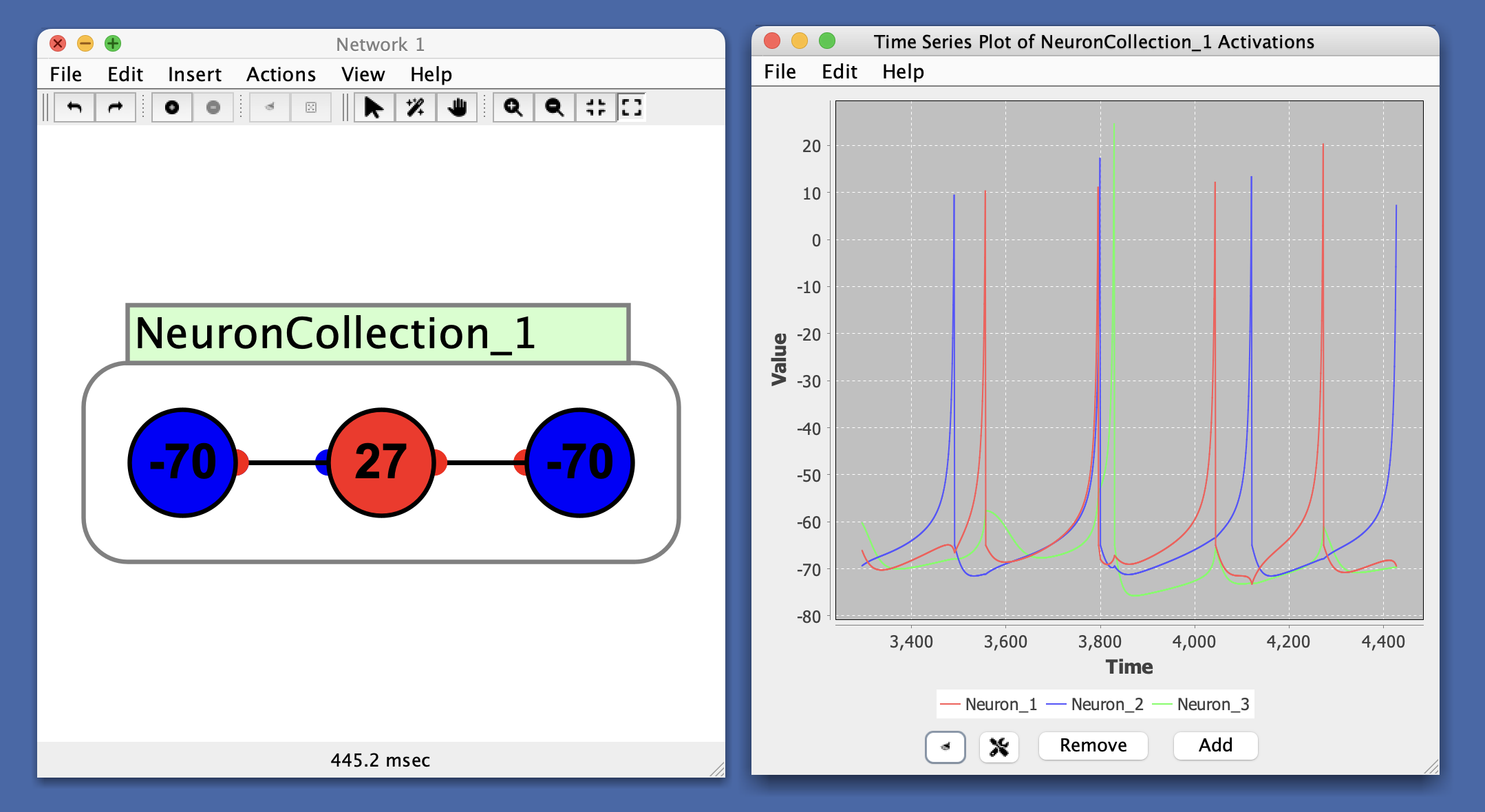Open plot settings wrench icon
Image resolution: width=1485 pixels, height=812 pixels.
coord(998,747)
